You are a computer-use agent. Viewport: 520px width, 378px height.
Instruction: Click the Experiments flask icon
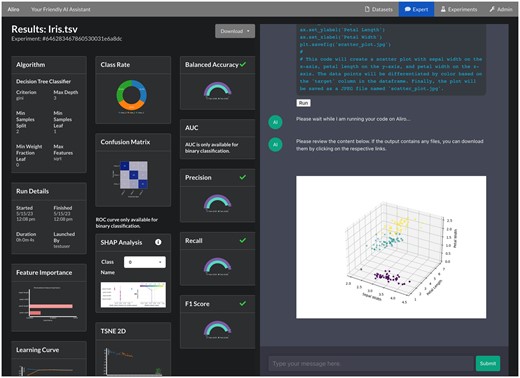[443, 9]
